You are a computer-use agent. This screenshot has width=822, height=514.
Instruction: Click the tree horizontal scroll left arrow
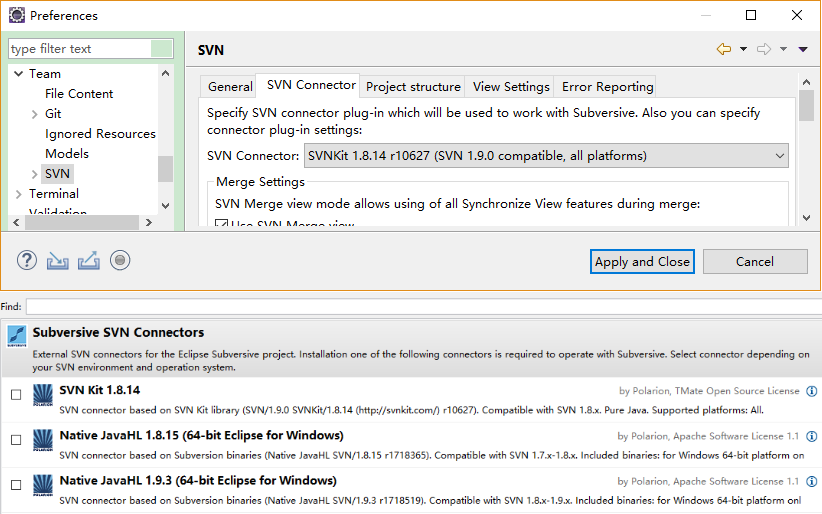click(x=16, y=222)
